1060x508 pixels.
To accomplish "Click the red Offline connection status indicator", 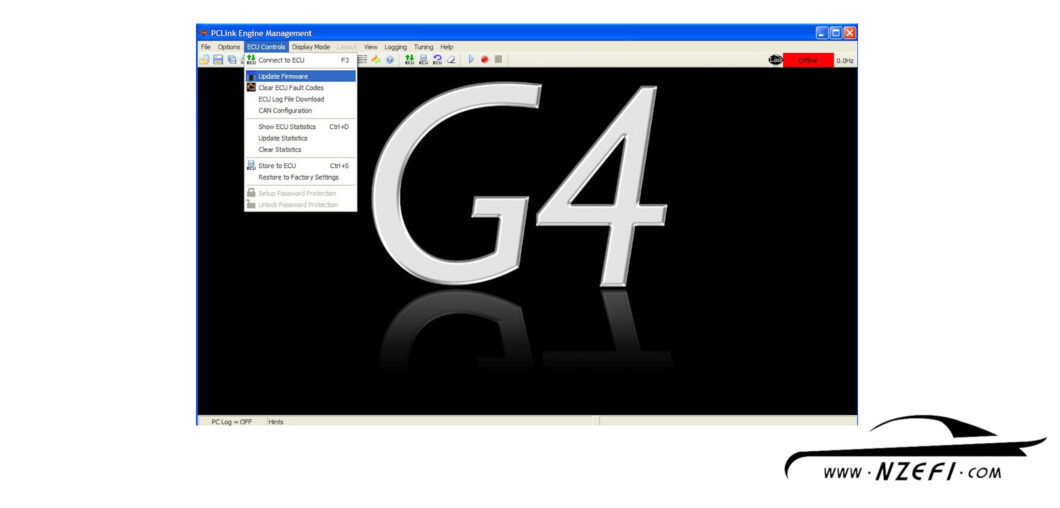I will (x=808, y=61).
